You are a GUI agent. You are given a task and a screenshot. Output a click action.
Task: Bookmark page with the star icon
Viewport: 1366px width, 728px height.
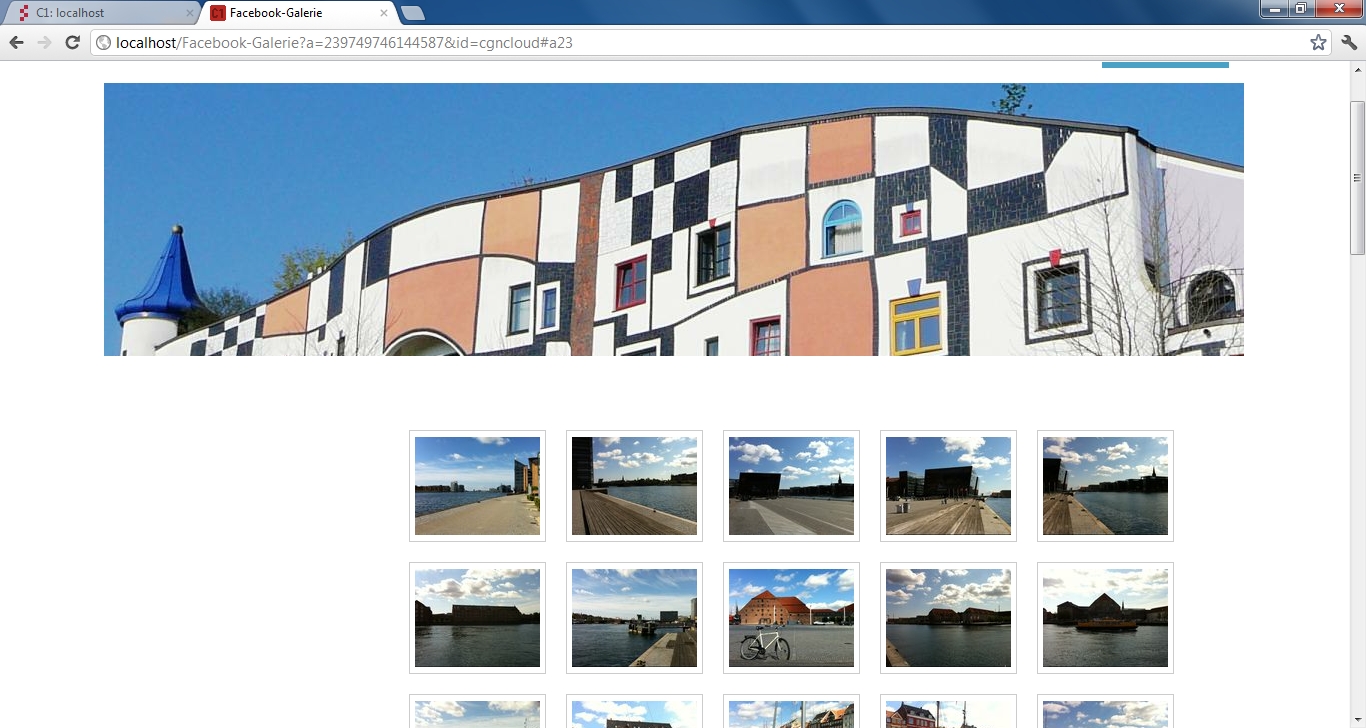point(1318,42)
